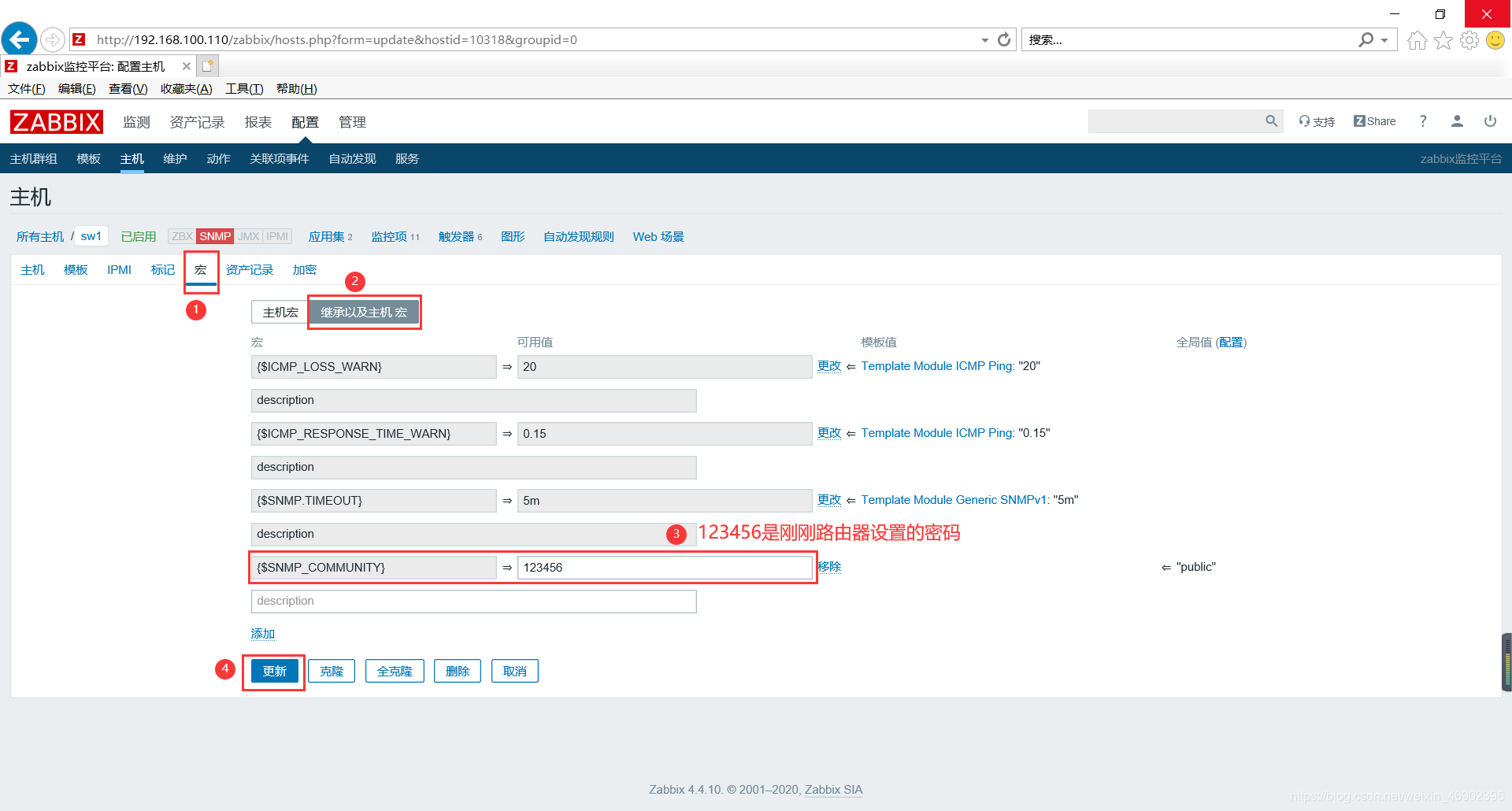Image resolution: width=1512 pixels, height=811 pixels.
Task: Click the empty description field under SNMP_COMMUNITY
Action: coord(473,602)
